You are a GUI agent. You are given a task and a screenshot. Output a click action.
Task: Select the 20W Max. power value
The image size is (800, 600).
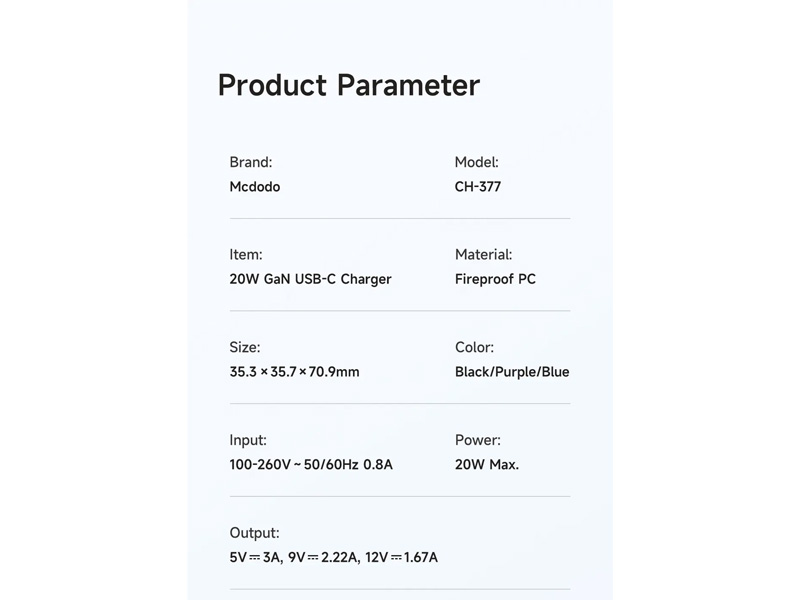(486, 464)
